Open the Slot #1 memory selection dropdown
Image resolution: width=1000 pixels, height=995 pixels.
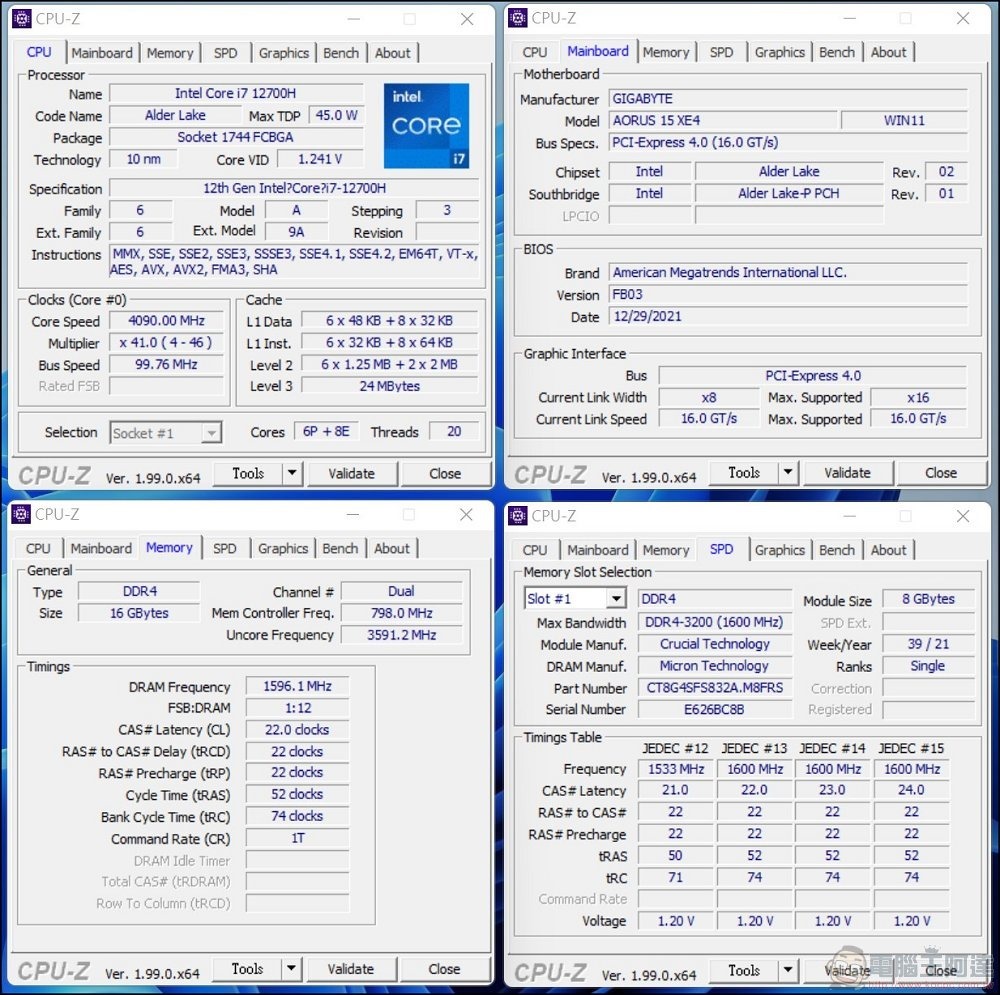[x=614, y=597]
